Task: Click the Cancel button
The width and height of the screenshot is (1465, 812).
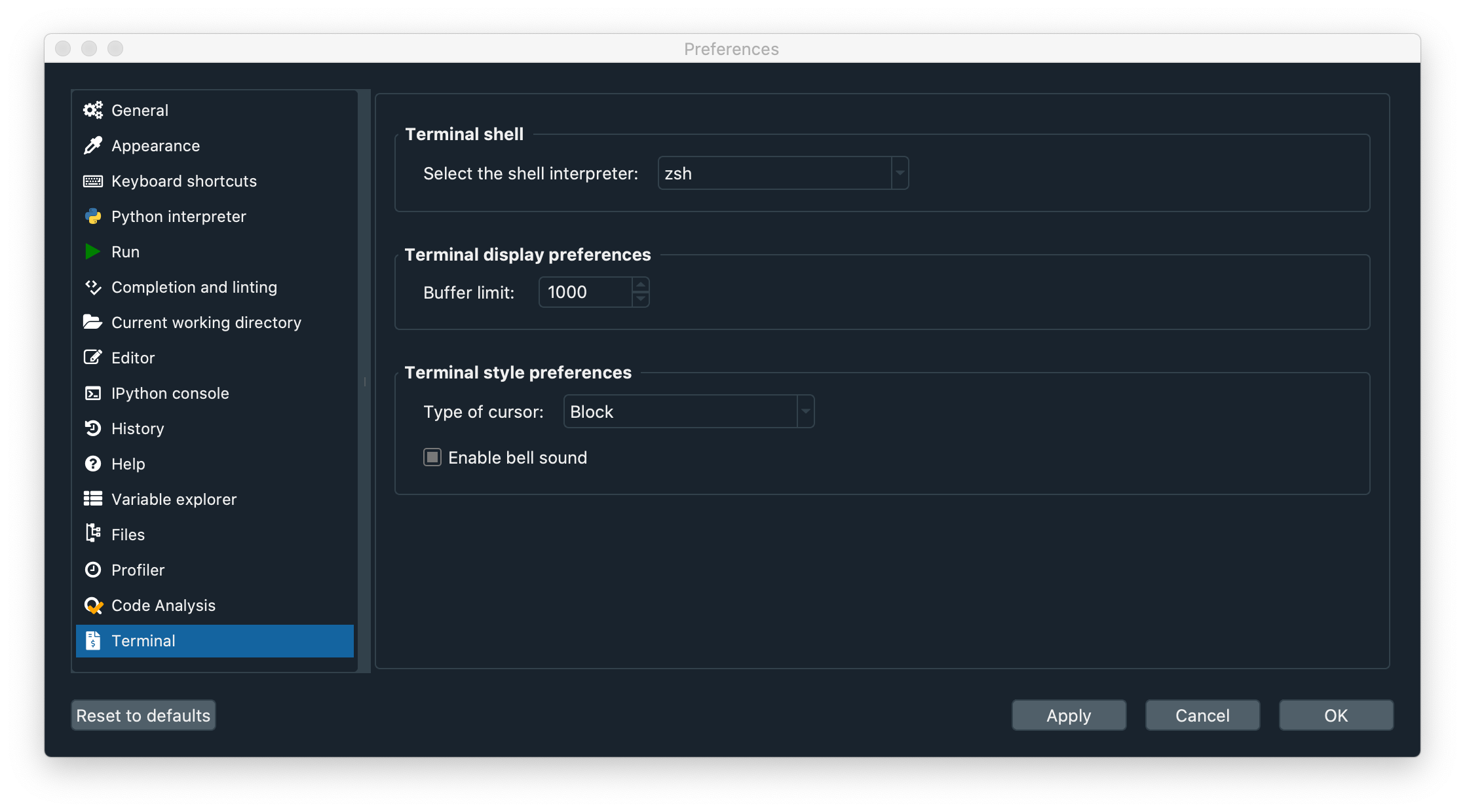Action: 1202,715
